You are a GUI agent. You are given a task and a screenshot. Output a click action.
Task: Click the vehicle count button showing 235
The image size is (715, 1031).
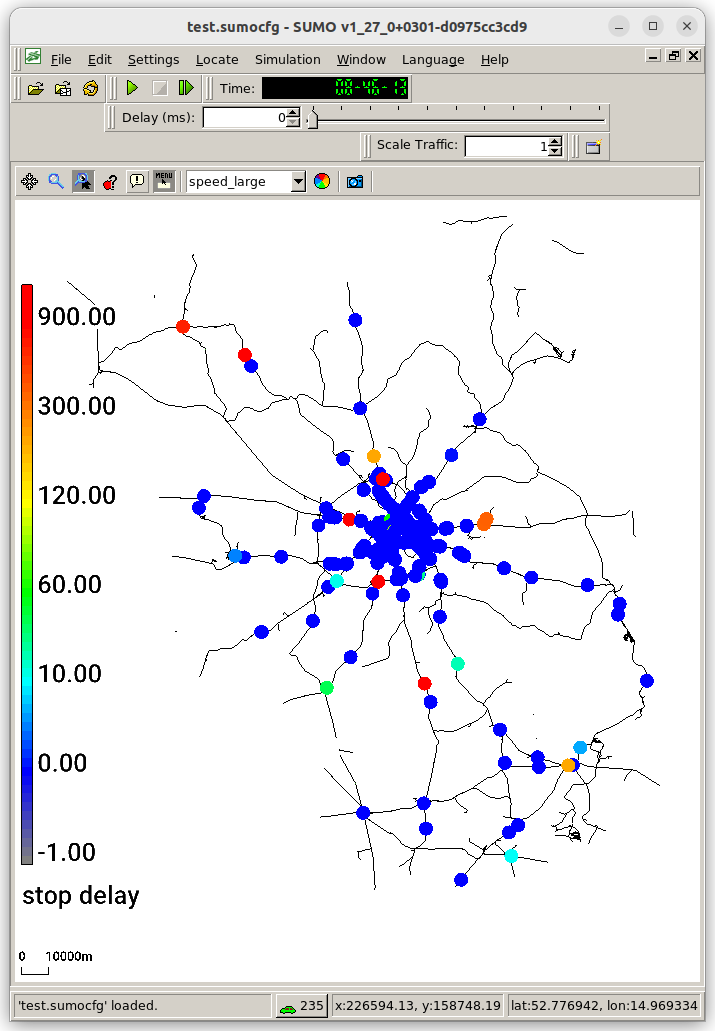click(302, 1005)
